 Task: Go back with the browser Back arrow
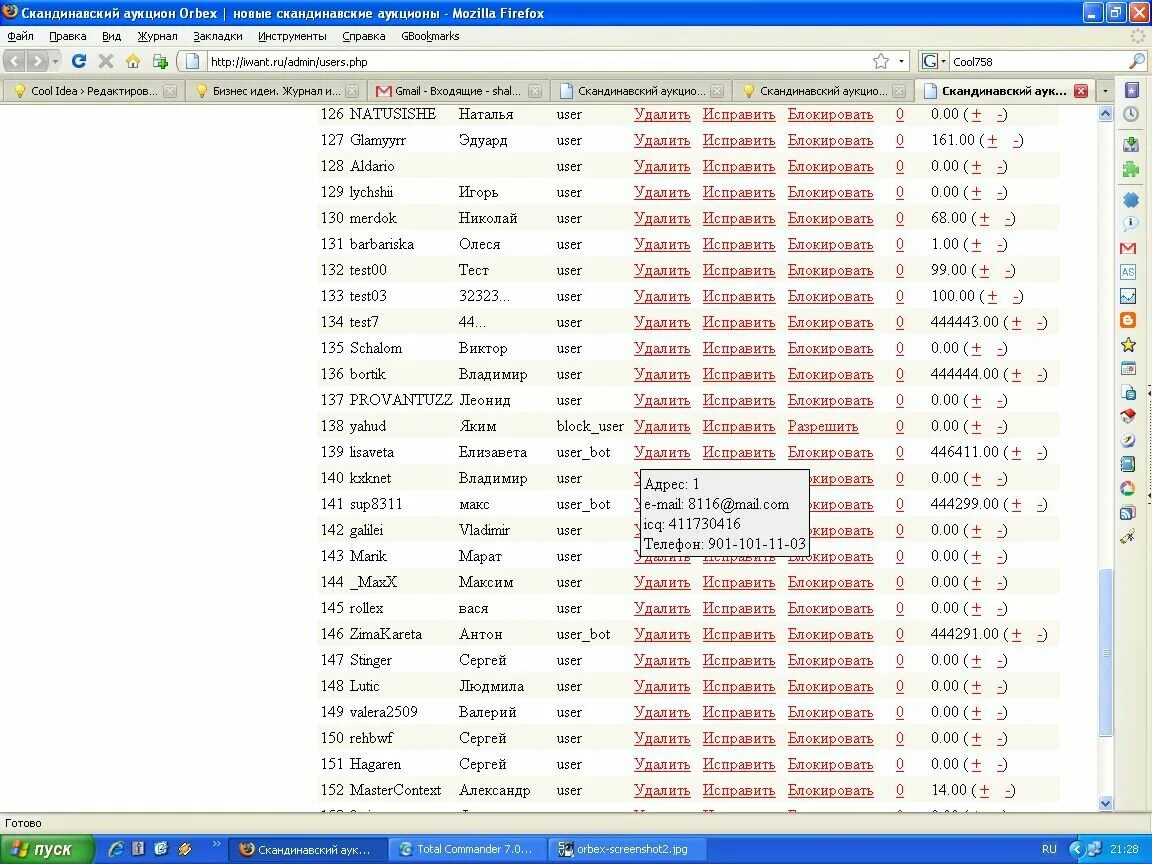[x=15, y=61]
